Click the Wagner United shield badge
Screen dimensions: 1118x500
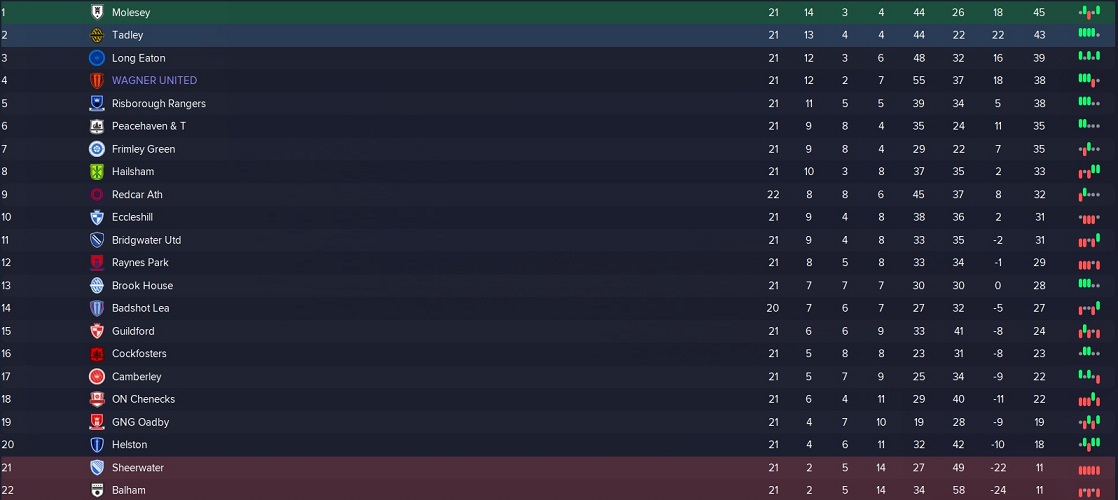click(97, 81)
